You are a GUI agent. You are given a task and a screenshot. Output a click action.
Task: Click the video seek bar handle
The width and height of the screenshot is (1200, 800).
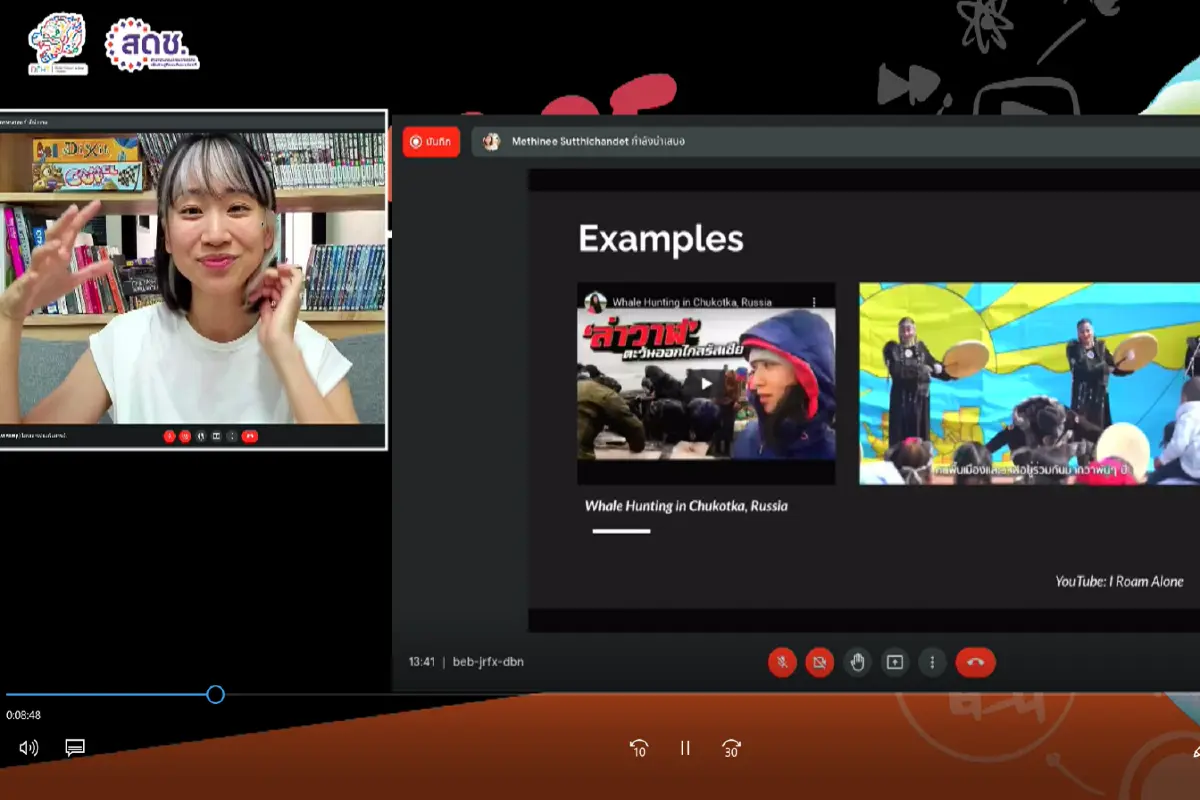pyautogui.click(x=215, y=694)
